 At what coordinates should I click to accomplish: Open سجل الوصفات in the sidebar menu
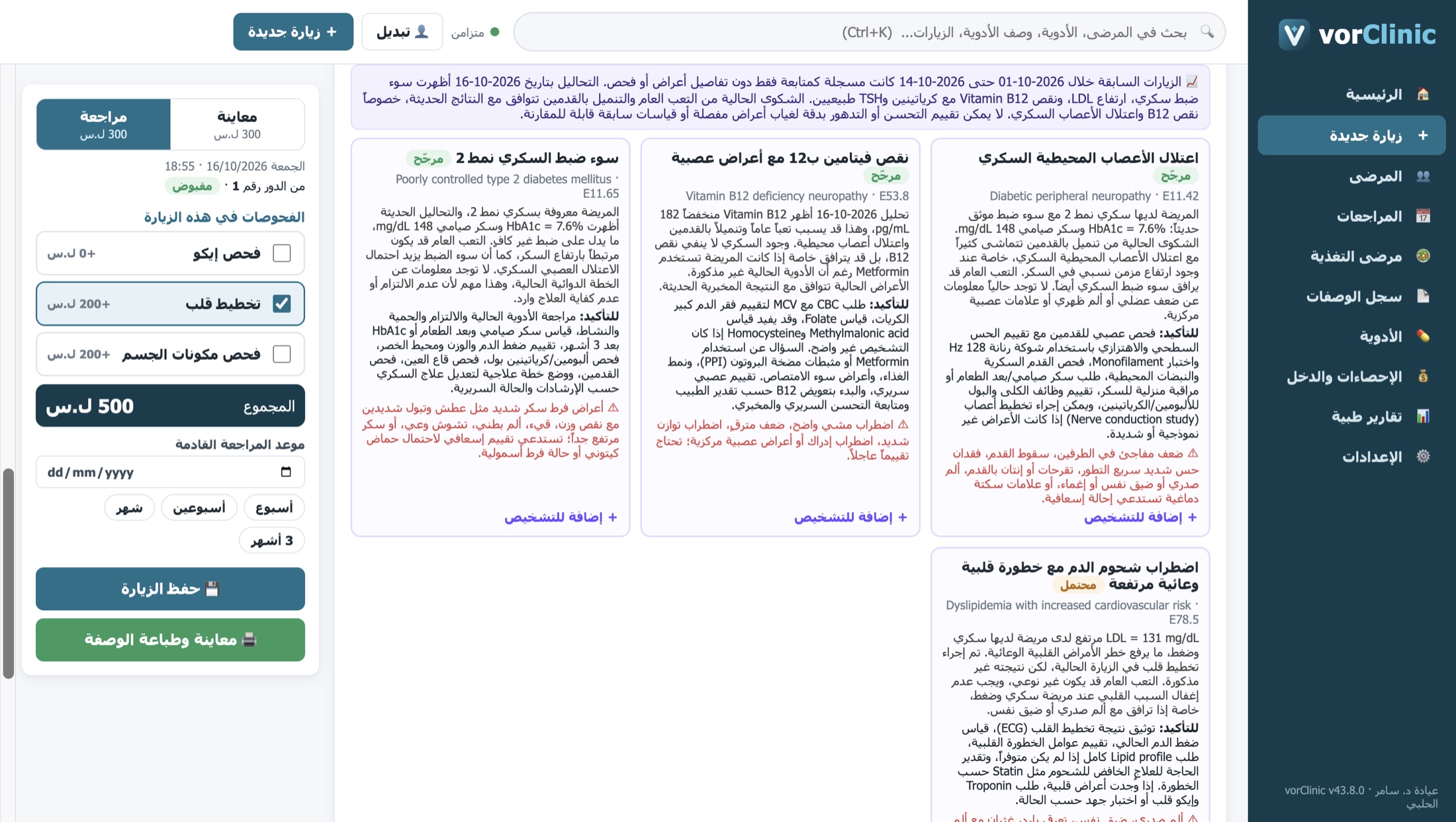point(1351,296)
